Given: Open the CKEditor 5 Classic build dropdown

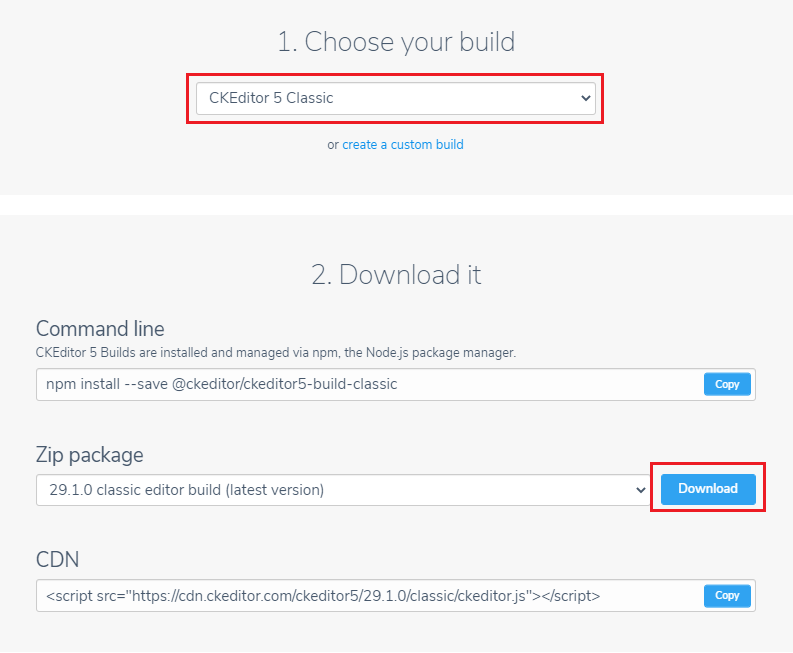Looking at the screenshot, I should (395, 98).
